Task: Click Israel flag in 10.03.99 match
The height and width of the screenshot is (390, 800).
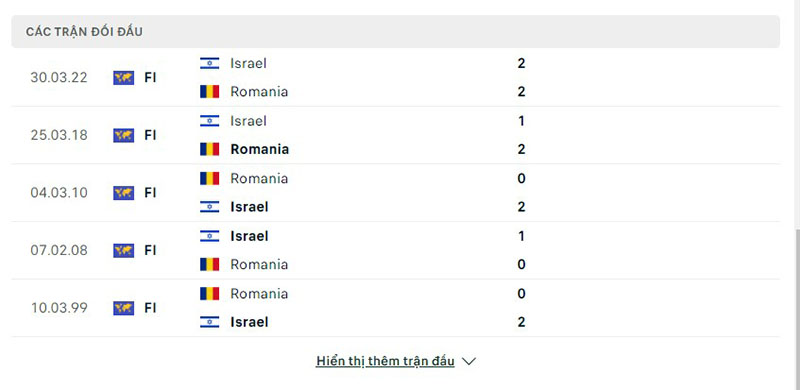Action: [x=210, y=322]
